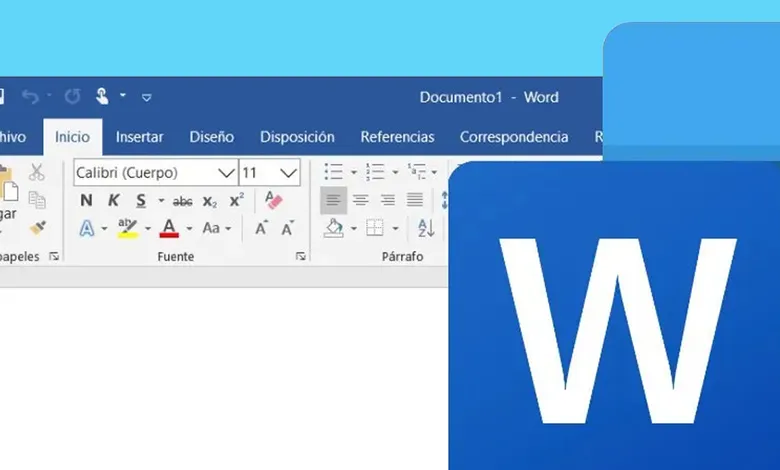Click the Cut scissors icon
The width and height of the screenshot is (780, 470).
(36, 172)
